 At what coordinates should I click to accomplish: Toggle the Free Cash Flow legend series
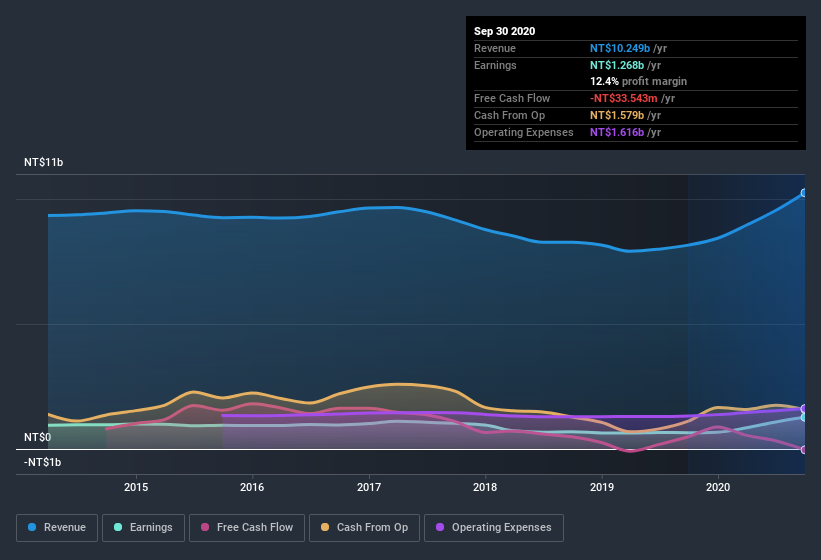pos(247,528)
